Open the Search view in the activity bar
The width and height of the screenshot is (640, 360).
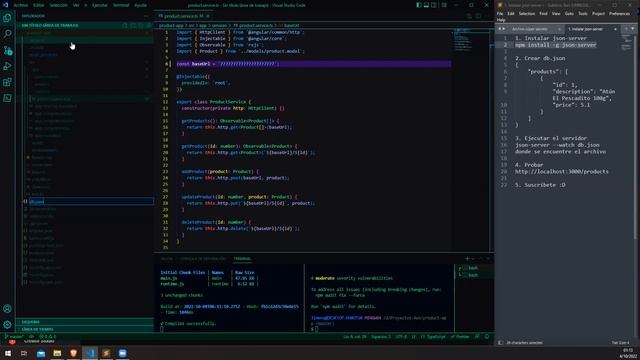tap(7, 34)
